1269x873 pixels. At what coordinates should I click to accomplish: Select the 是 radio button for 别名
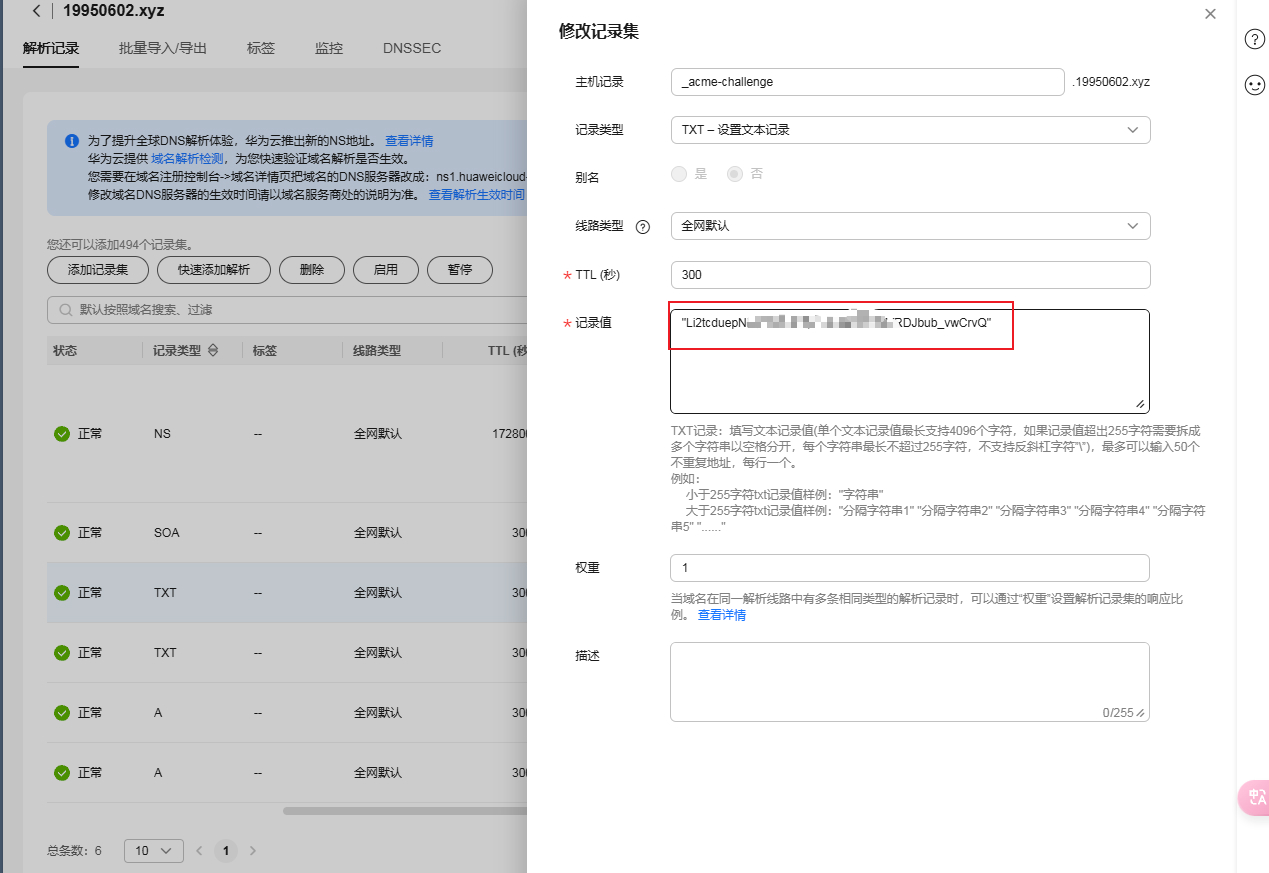pyautogui.click(x=680, y=174)
